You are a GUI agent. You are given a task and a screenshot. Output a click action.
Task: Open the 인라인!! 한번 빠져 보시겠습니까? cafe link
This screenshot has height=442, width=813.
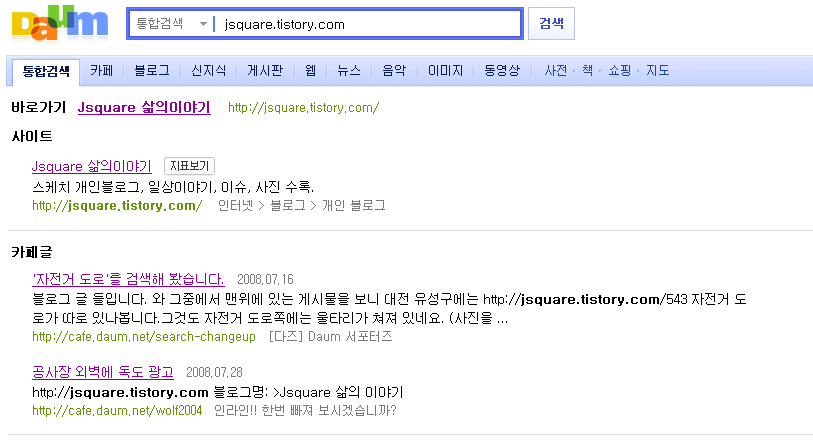(x=305, y=411)
